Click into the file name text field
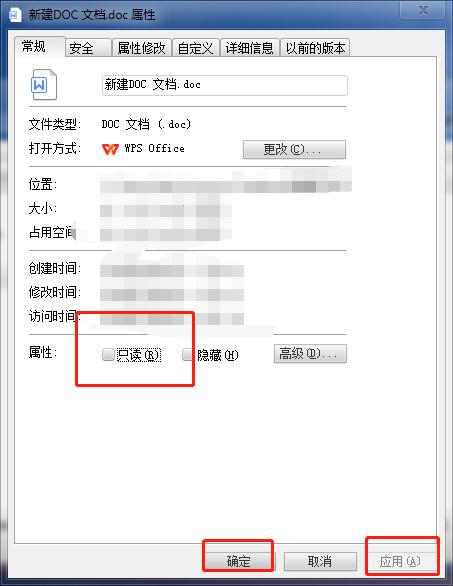Screen dimensions: 453x586 pos(225,85)
